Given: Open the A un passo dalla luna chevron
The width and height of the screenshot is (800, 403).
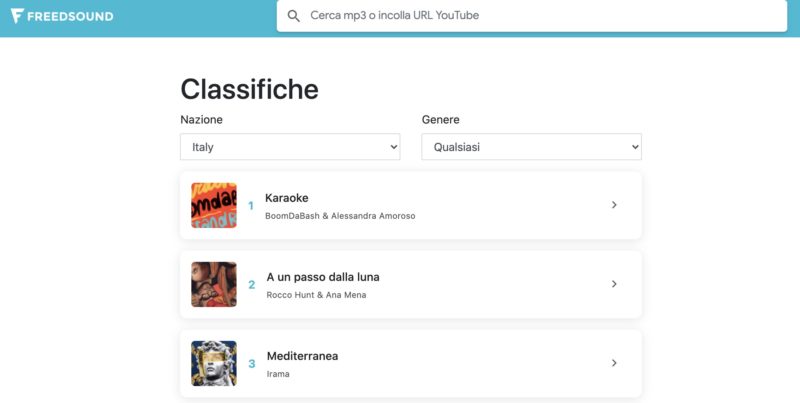Looking at the screenshot, I should (x=614, y=284).
